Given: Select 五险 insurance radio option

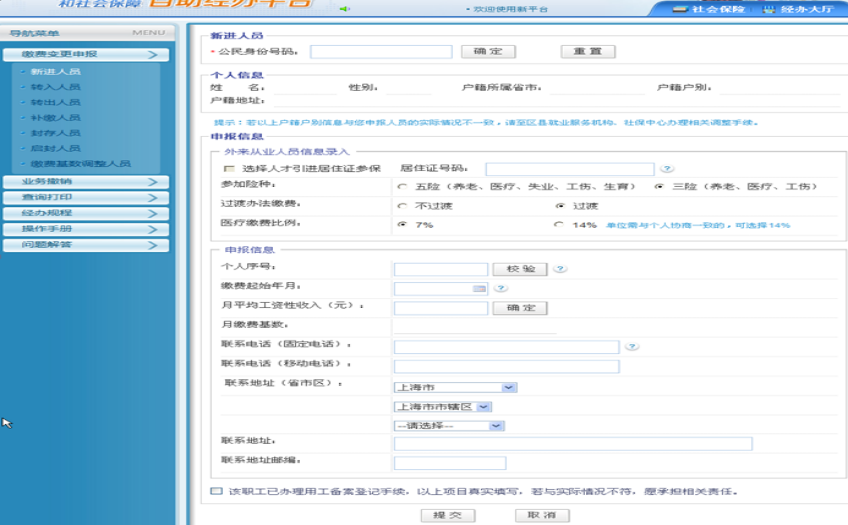Looking at the screenshot, I should pos(402,187).
